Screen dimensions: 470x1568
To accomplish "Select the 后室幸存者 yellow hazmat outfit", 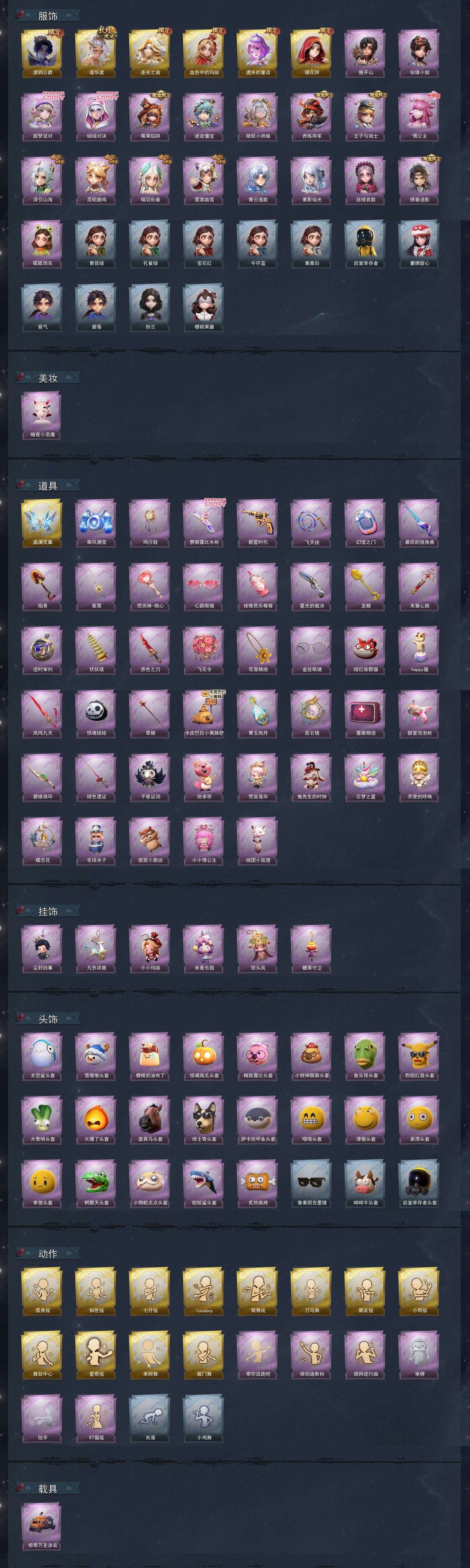I will 365,244.
